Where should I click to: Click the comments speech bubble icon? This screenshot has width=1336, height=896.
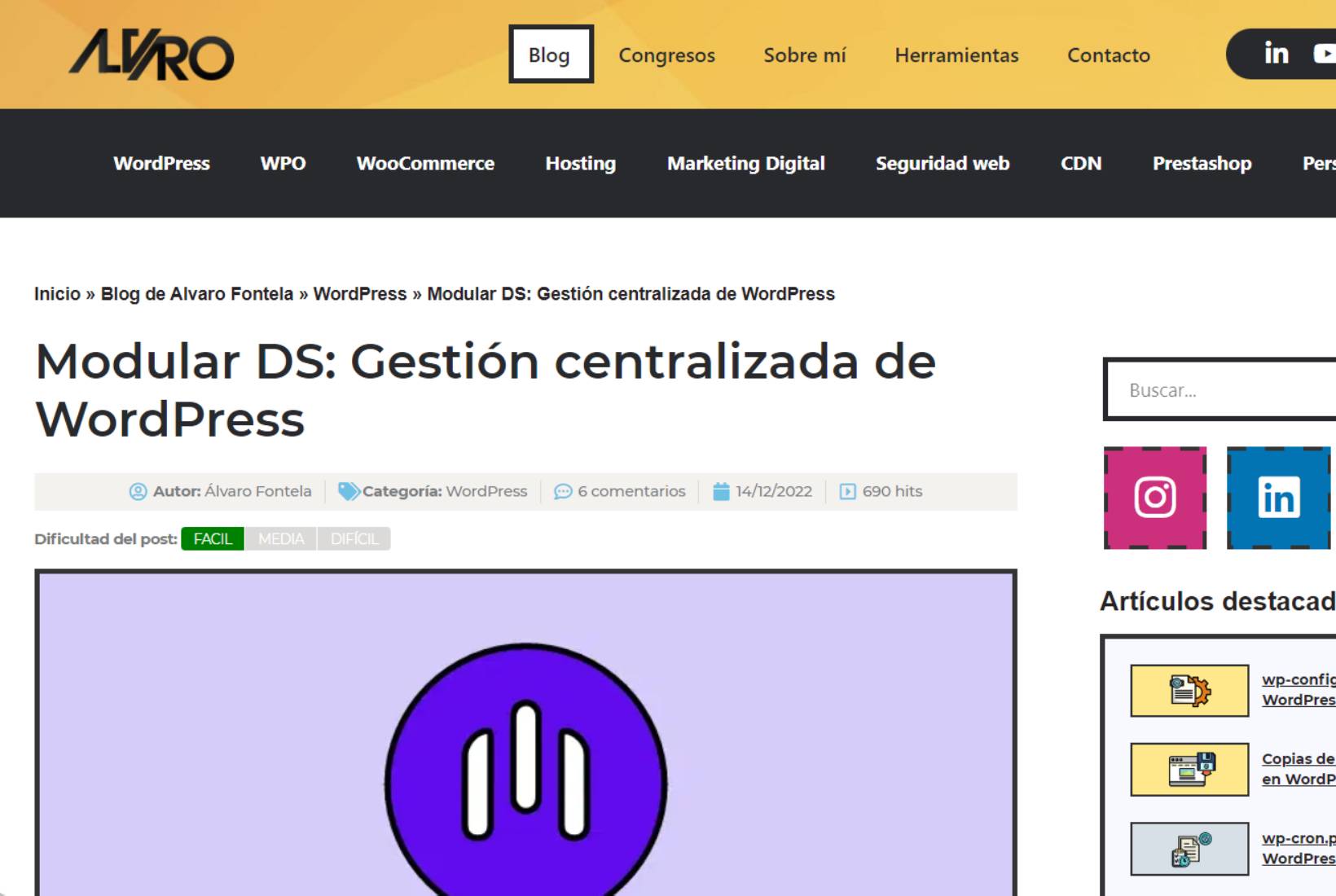[562, 491]
